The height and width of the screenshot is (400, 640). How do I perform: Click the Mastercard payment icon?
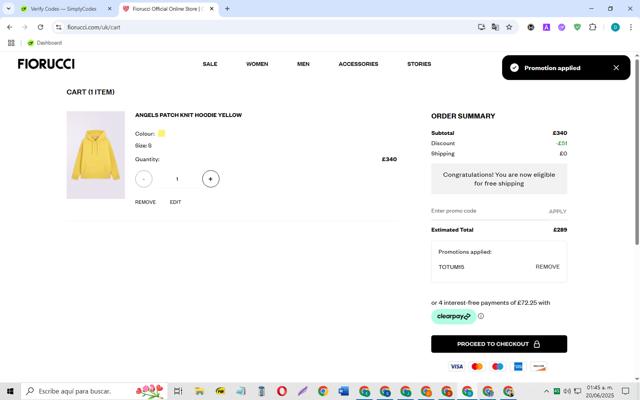pos(477,367)
